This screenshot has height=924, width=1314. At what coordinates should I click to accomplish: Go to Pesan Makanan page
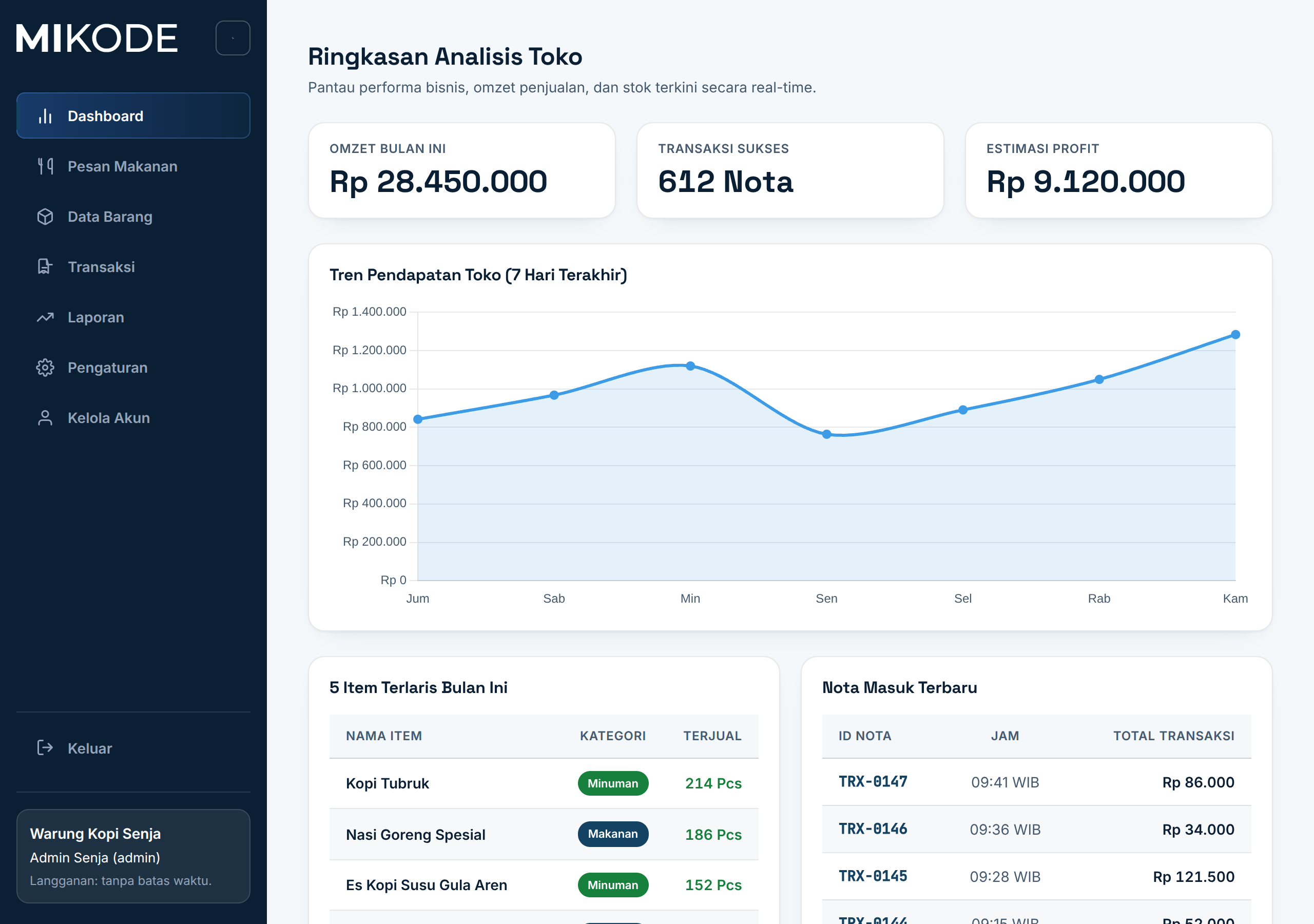(x=133, y=167)
